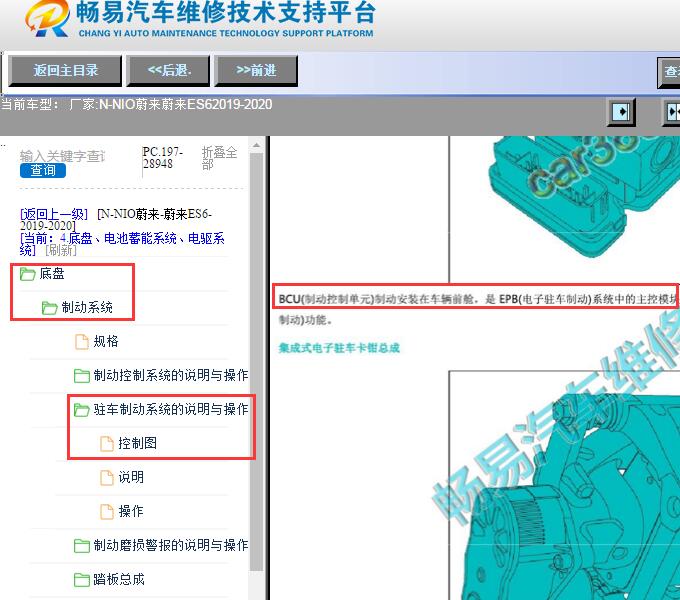The height and width of the screenshot is (600, 680).
Task: Select 驻车制动系统的说明与操作 label text
Action: [x=171, y=409]
